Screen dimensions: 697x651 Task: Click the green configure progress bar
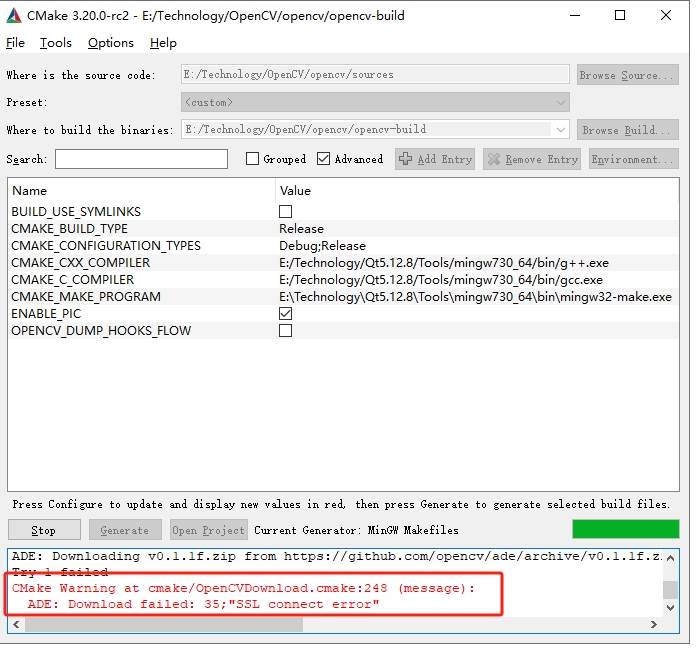click(625, 529)
